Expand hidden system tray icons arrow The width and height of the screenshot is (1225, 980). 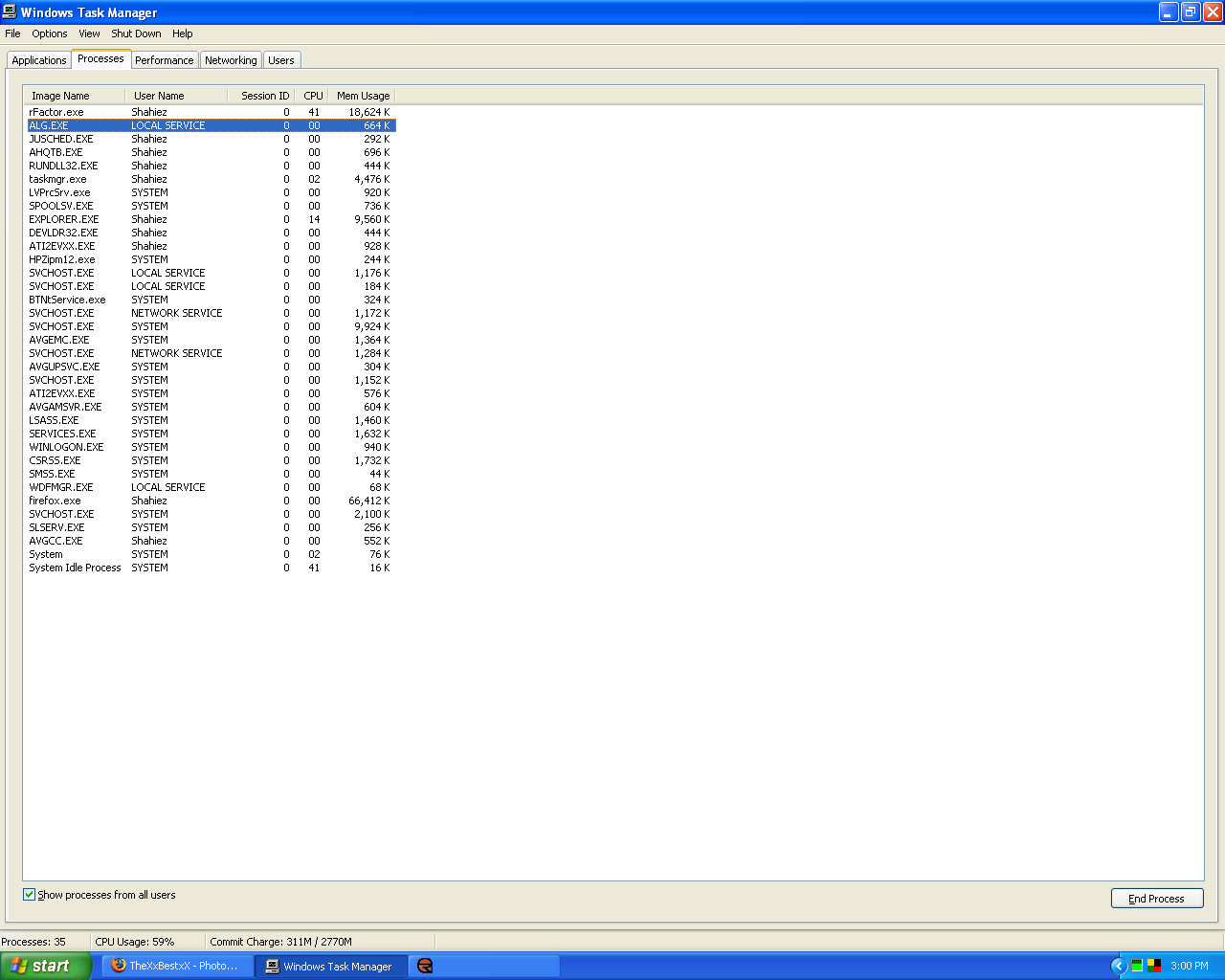[x=1118, y=966]
